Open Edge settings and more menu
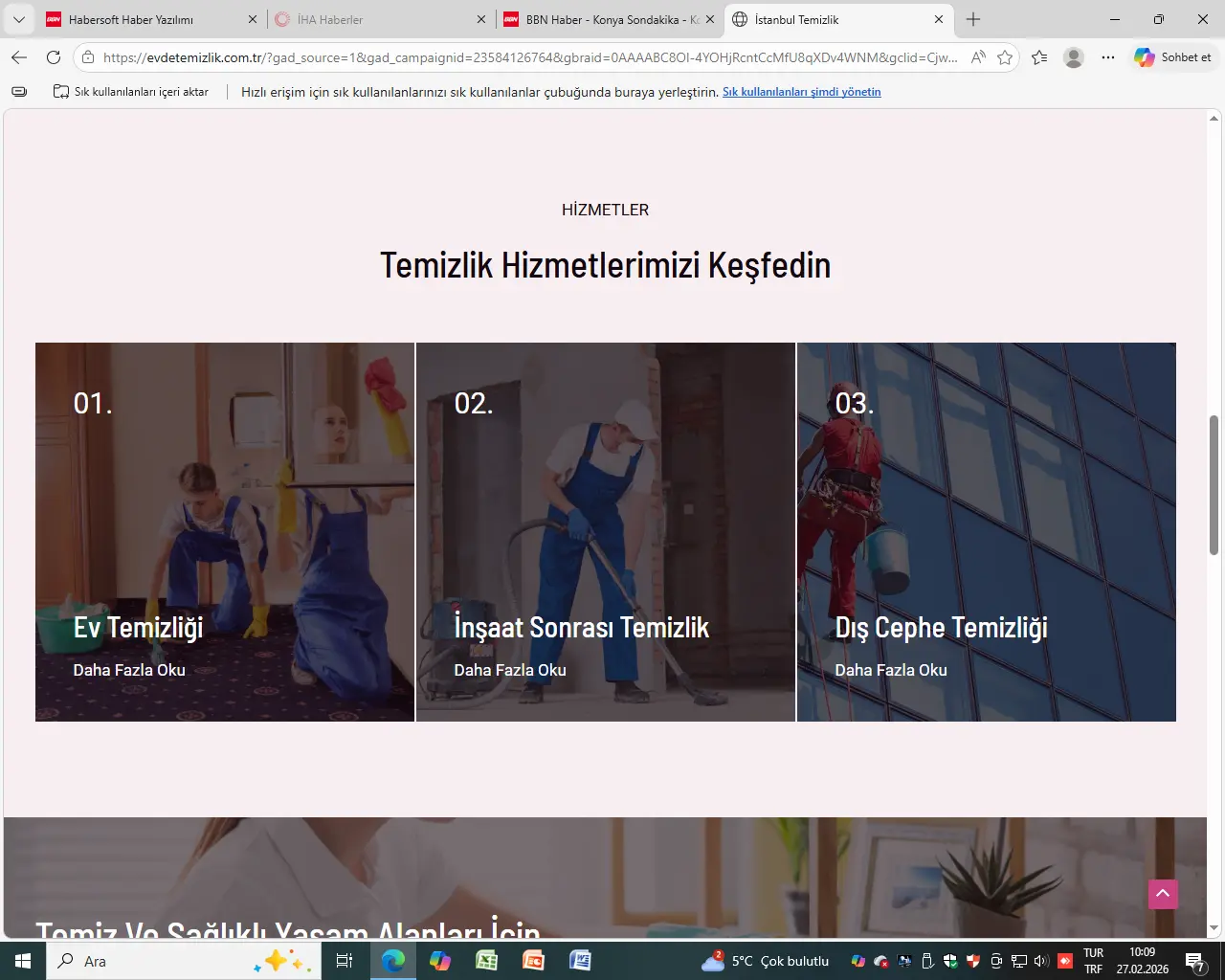1225x980 pixels. click(1108, 57)
